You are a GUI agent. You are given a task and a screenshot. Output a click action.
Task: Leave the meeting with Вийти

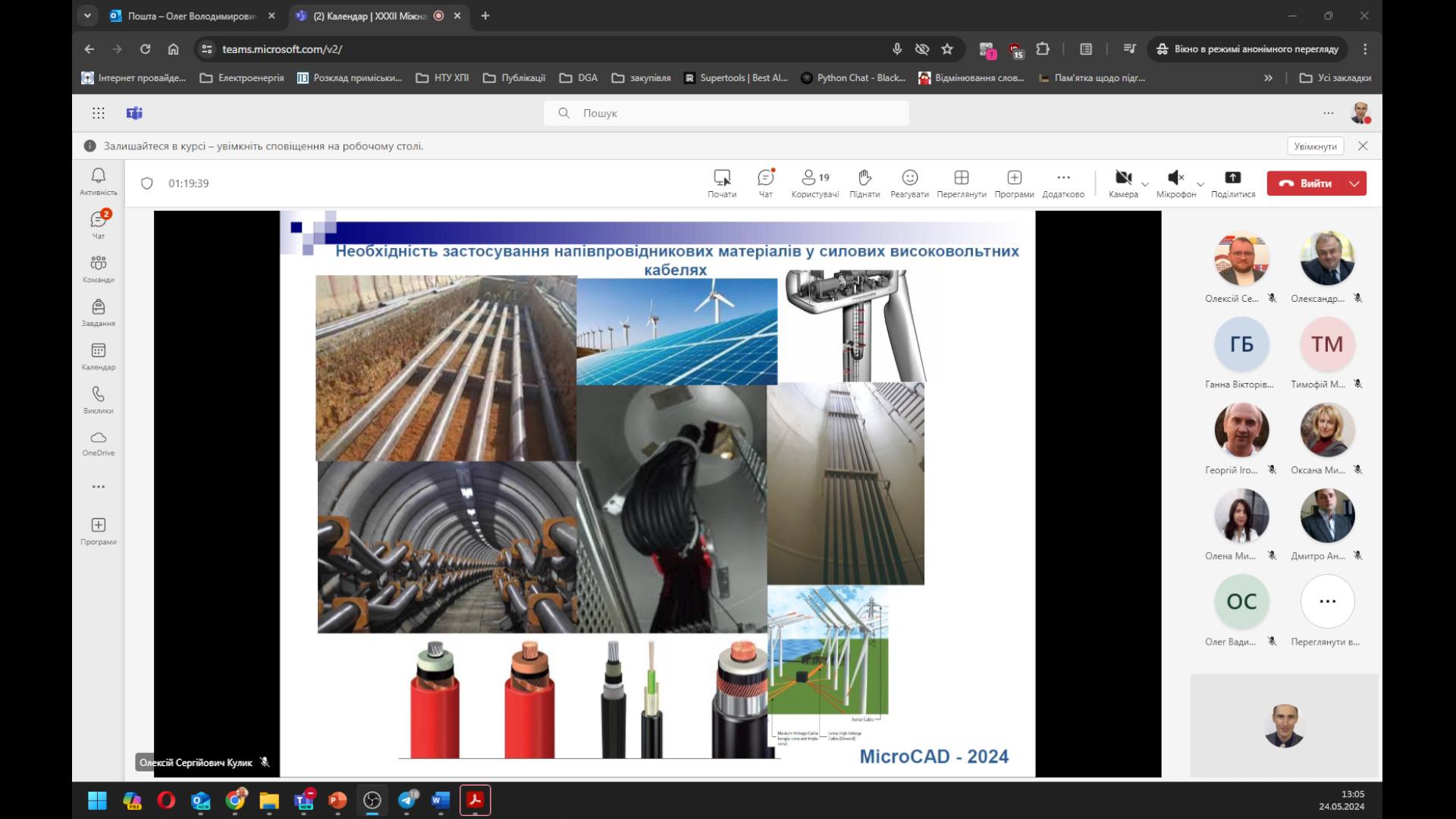(x=1306, y=184)
